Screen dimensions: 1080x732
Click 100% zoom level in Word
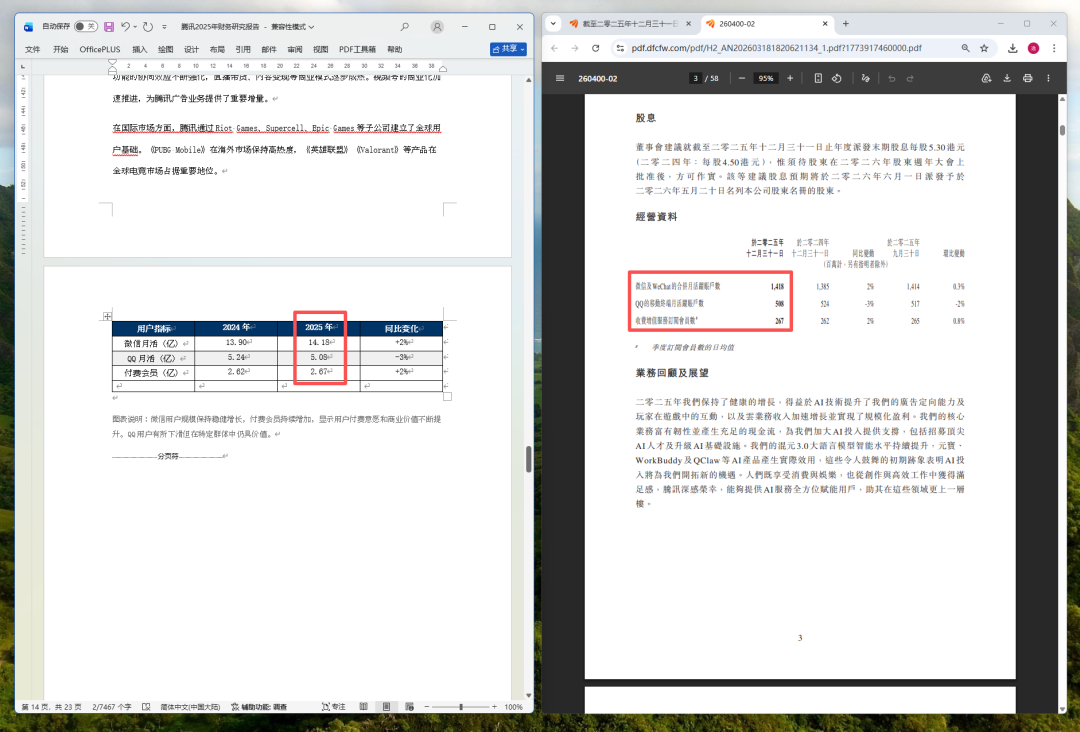513,707
